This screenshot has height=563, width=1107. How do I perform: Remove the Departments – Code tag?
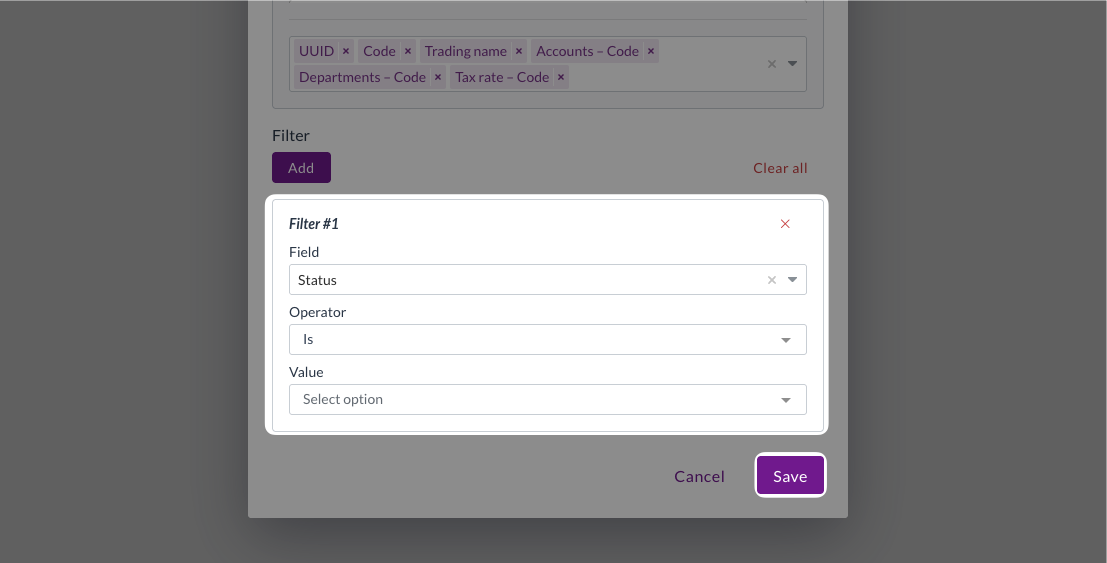(x=438, y=77)
